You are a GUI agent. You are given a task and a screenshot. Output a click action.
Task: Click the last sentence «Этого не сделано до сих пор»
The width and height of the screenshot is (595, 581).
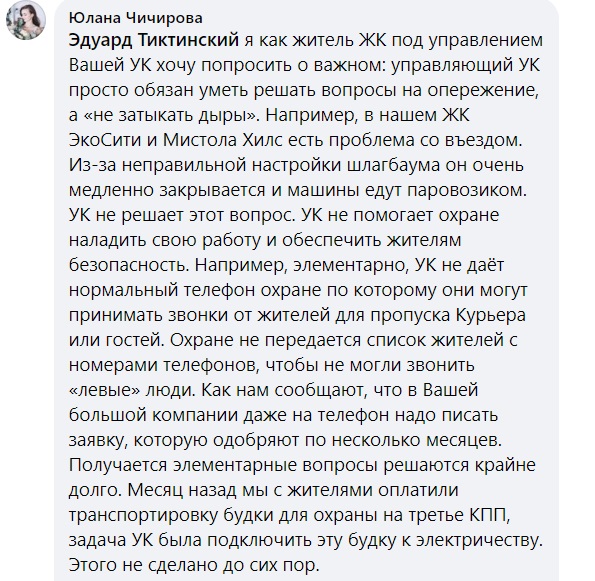193,565
